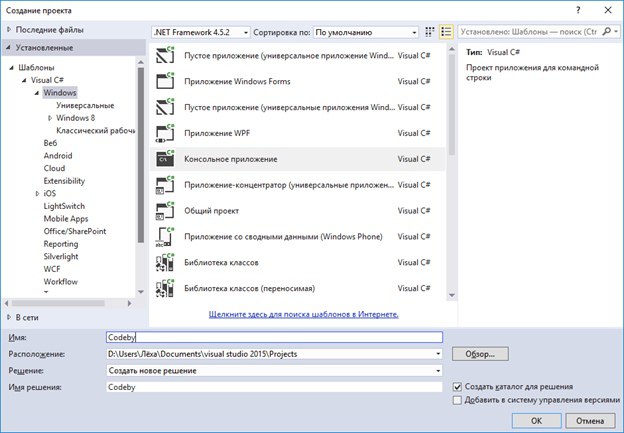This screenshot has width=624, height=433.
Task: Open the dialog help question mark
Action: pos(578,10)
